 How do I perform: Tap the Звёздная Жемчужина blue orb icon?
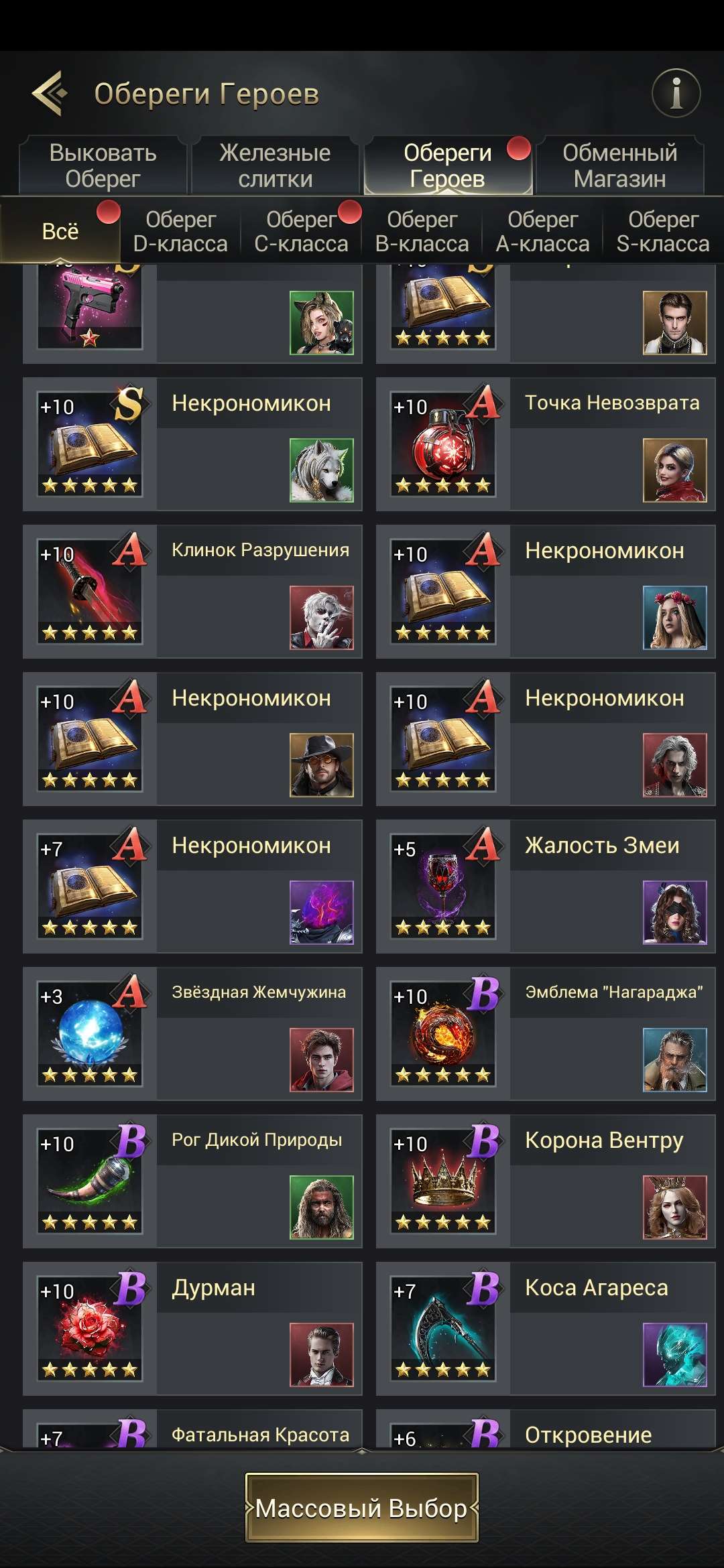pyautogui.click(x=90, y=1034)
